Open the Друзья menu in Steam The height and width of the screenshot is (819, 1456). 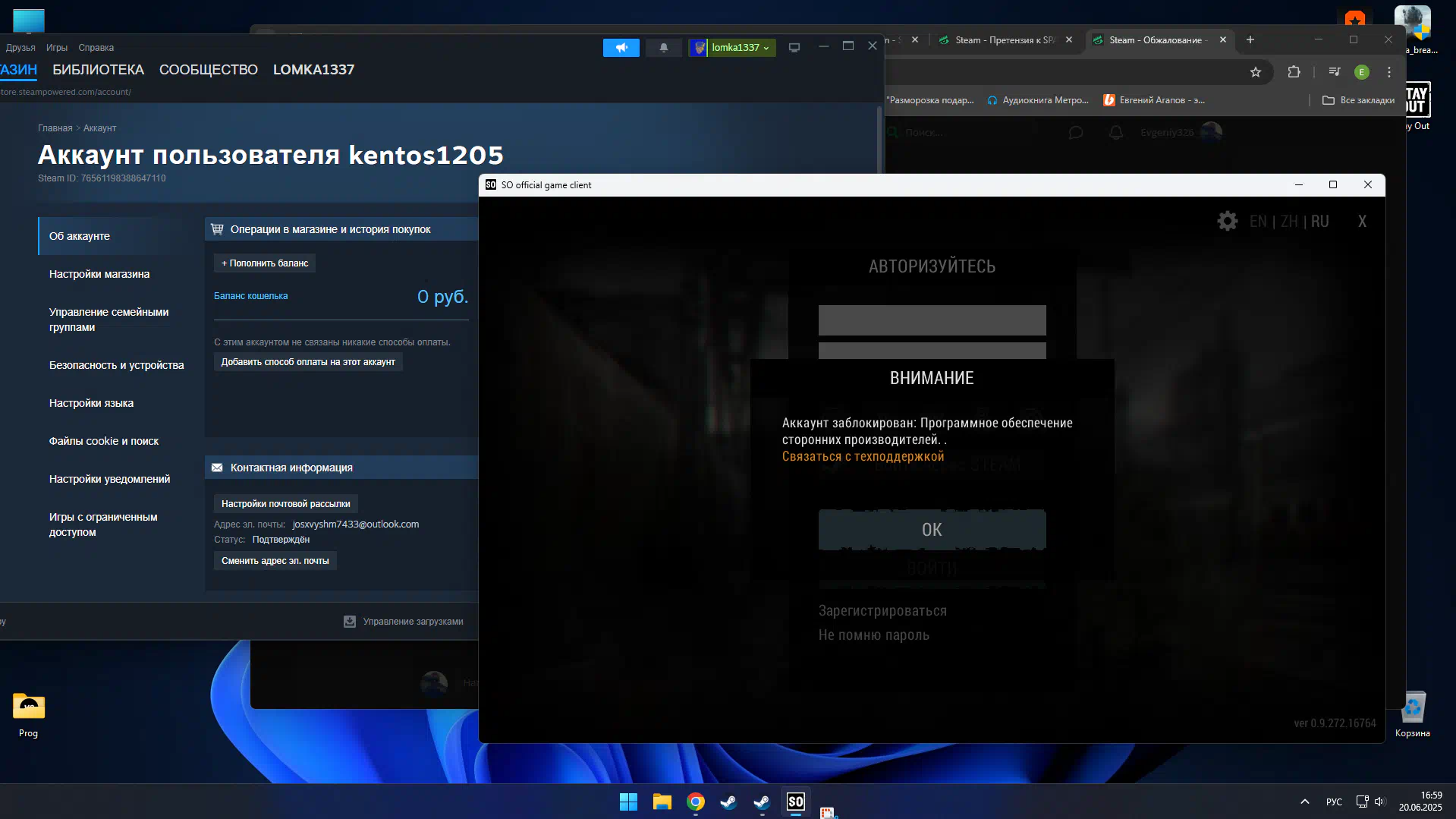20,48
